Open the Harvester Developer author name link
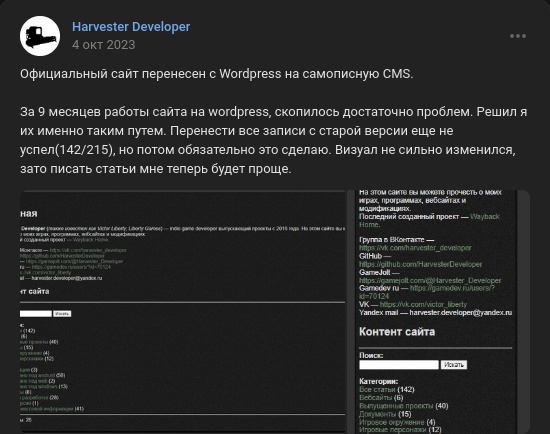The width and height of the screenshot is (550, 434). [131, 27]
